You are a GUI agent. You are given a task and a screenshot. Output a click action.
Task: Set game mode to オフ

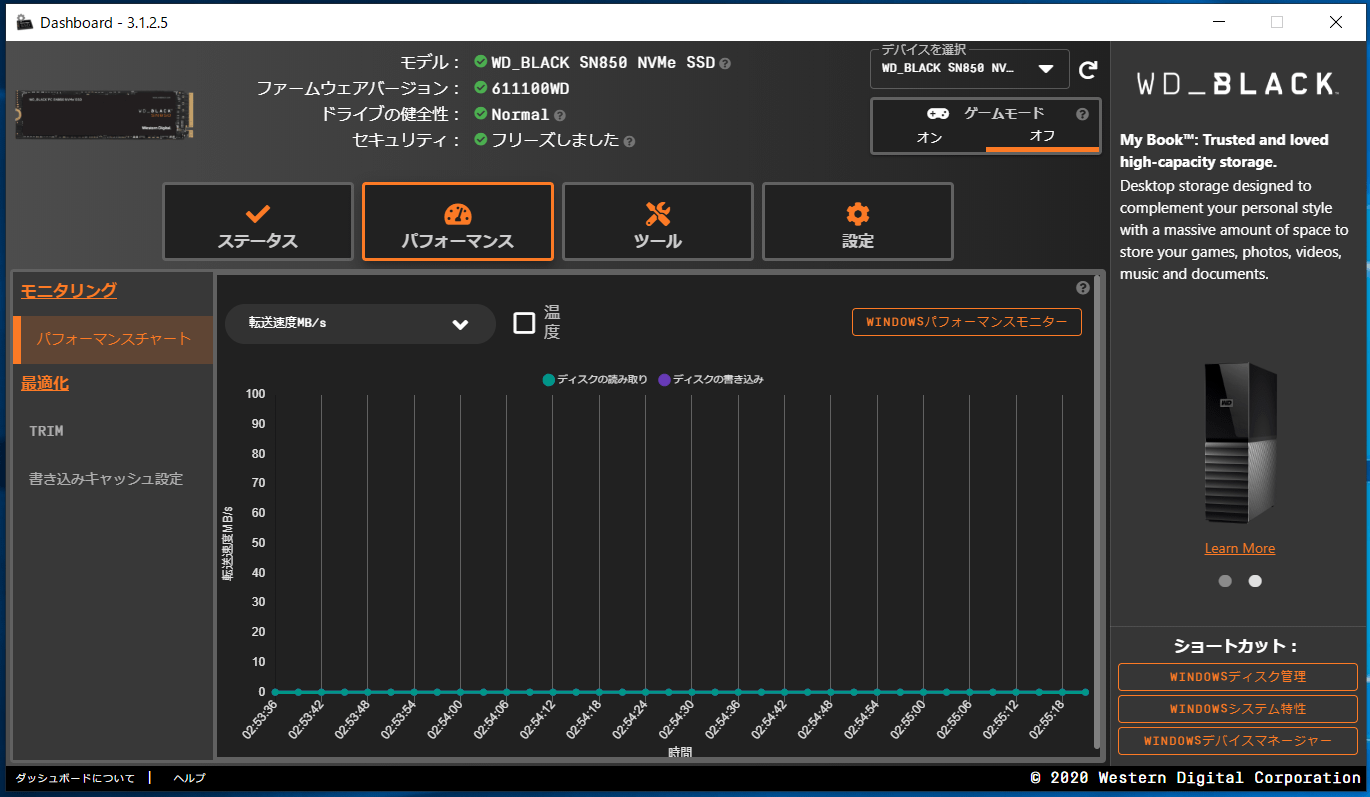tap(1042, 137)
